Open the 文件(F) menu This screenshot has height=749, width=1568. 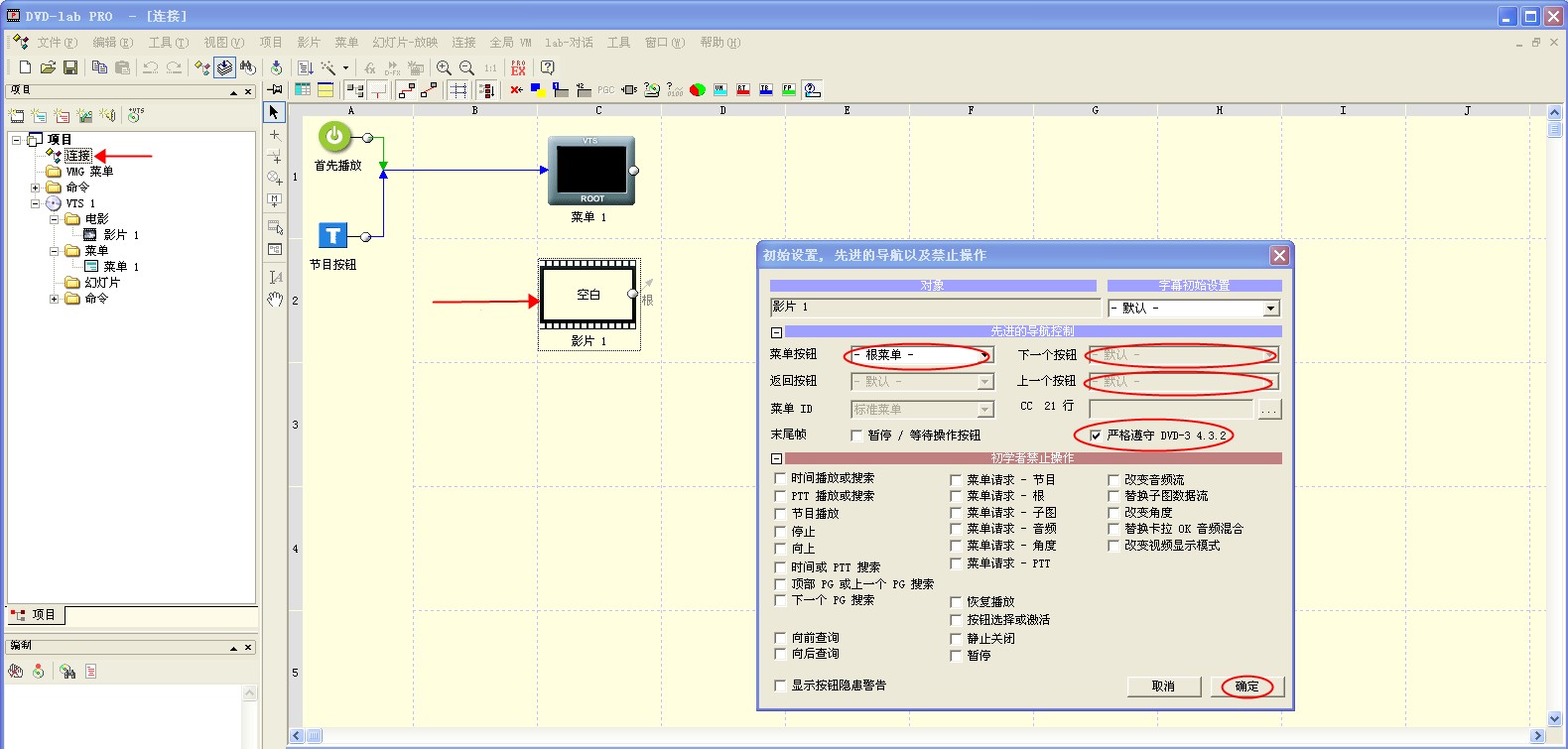pyautogui.click(x=57, y=43)
